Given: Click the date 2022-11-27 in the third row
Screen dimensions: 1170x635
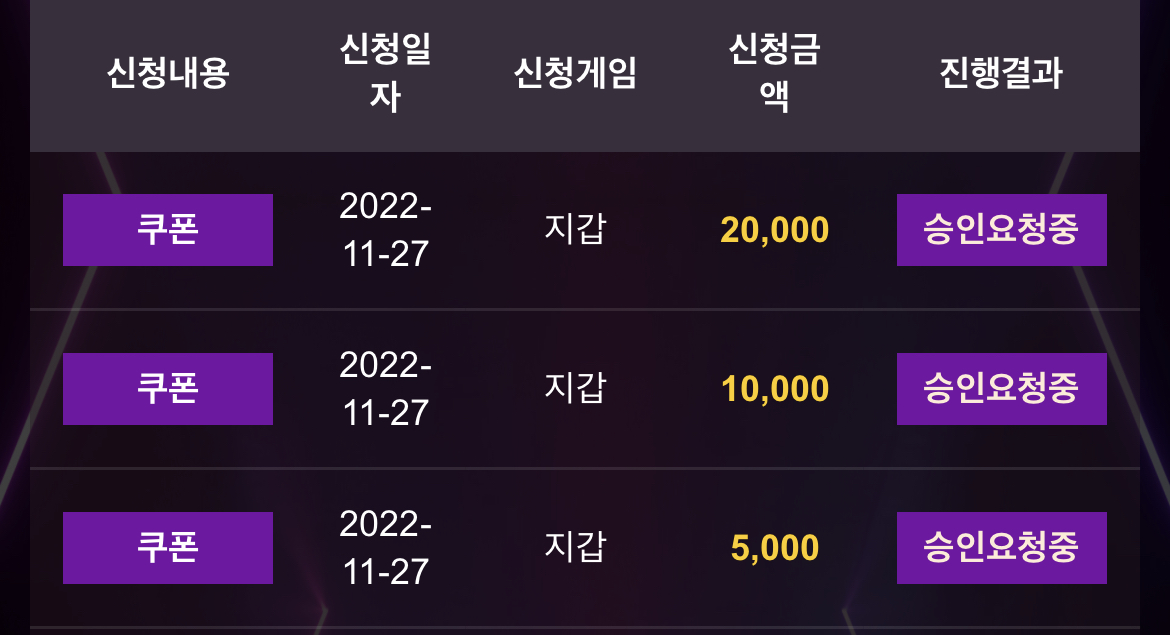Looking at the screenshot, I should point(386,548).
